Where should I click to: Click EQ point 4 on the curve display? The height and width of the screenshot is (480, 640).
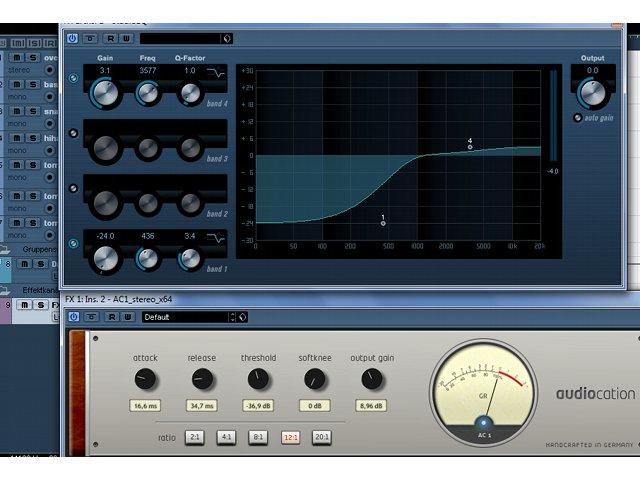(470, 147)
